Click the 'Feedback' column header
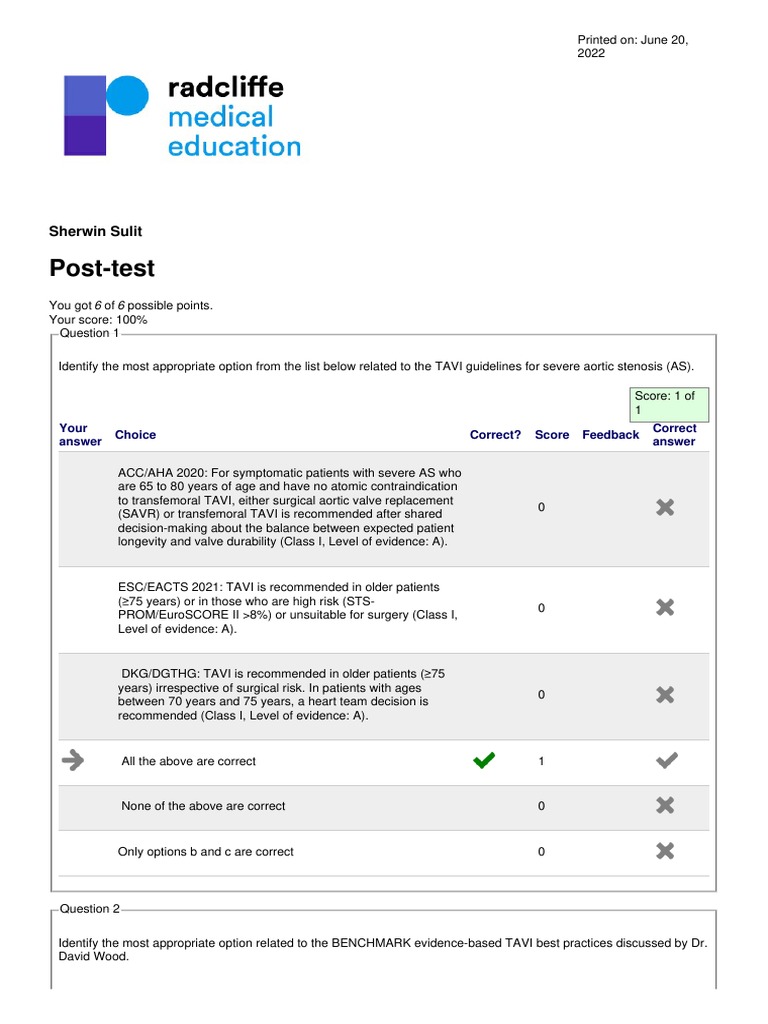Screen dimensions: 768x1024 coord(610,435)
